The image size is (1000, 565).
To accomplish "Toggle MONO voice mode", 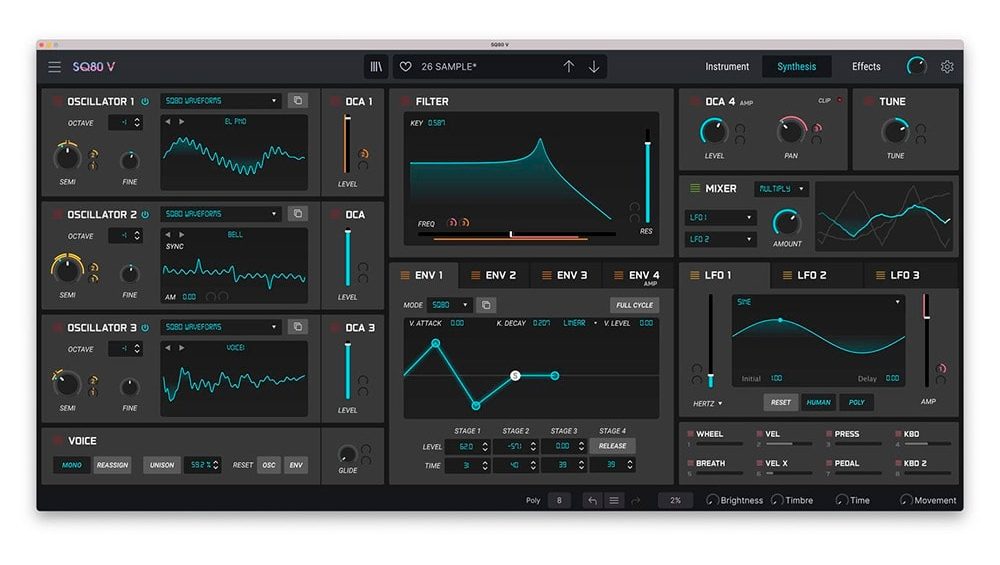I will pyautogui.click(x=71, y=465).
